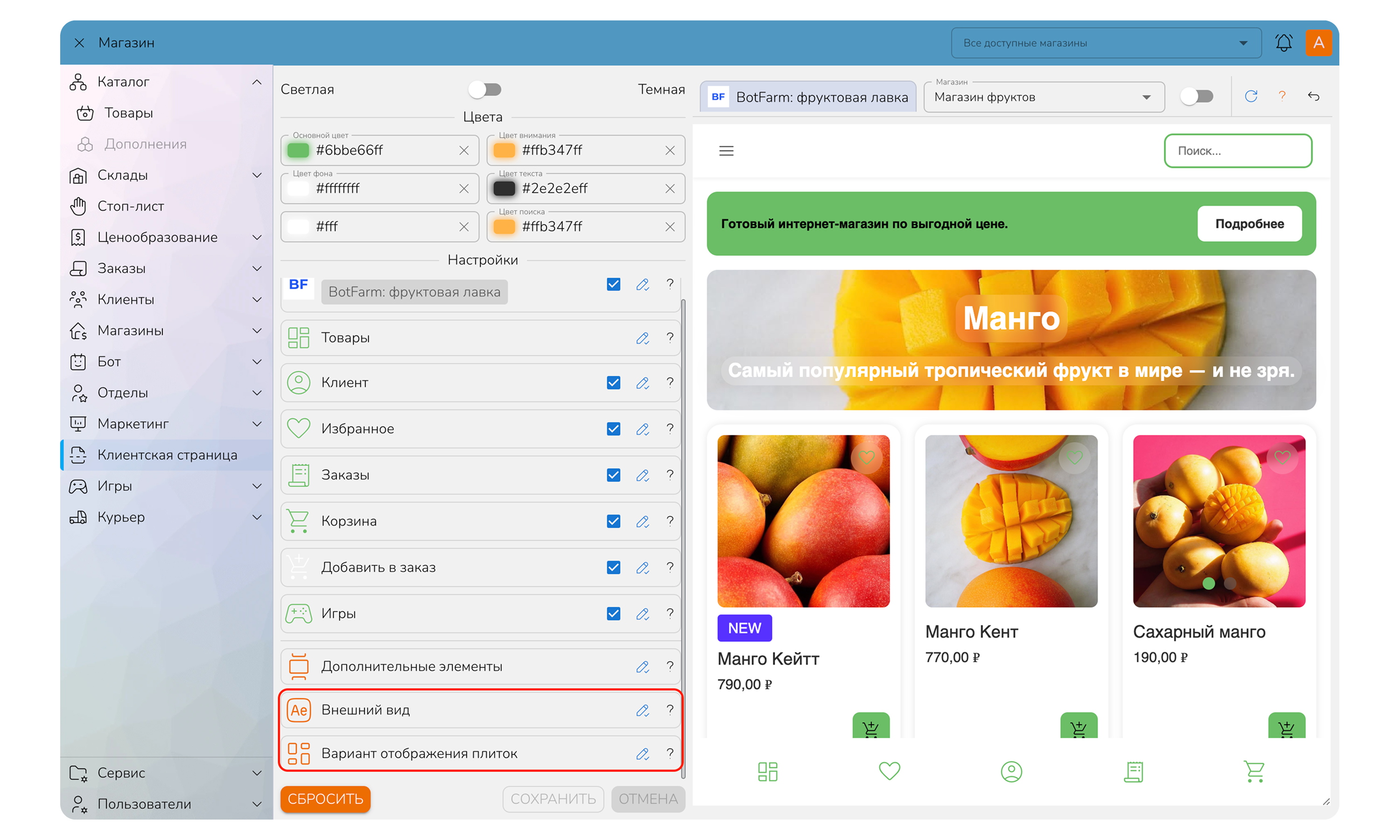Click the refresh preview icon

[1251, 96]
